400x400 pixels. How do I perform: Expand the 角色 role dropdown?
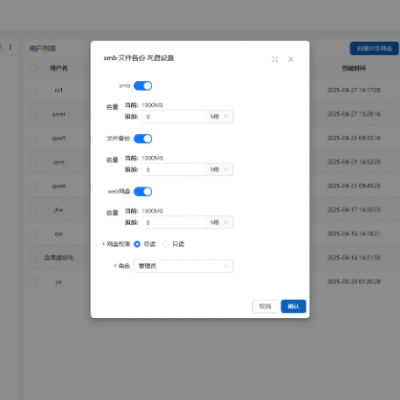coord(184,266)
